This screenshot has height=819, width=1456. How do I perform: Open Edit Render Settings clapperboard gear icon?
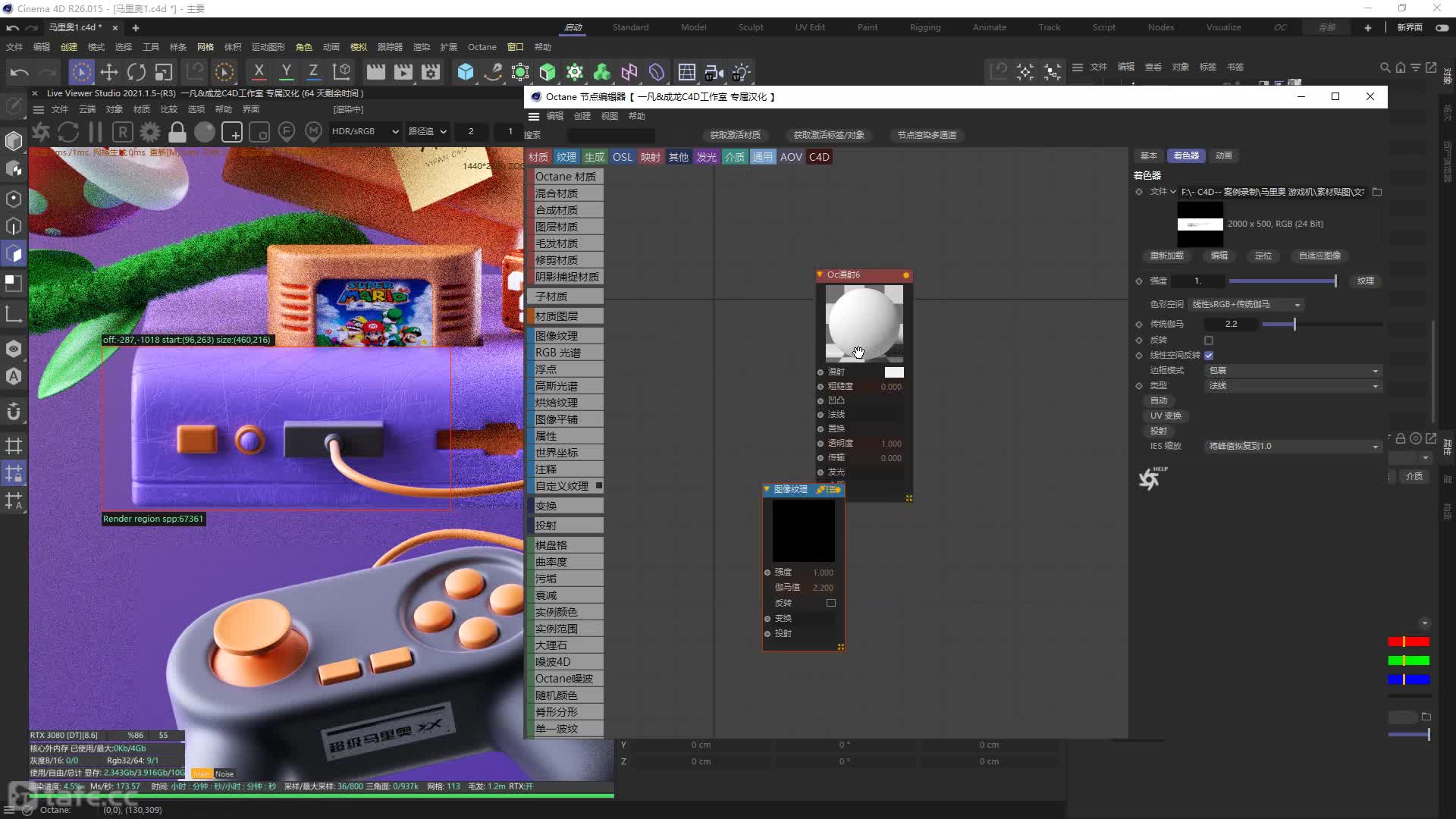click(x=431, y=72)
